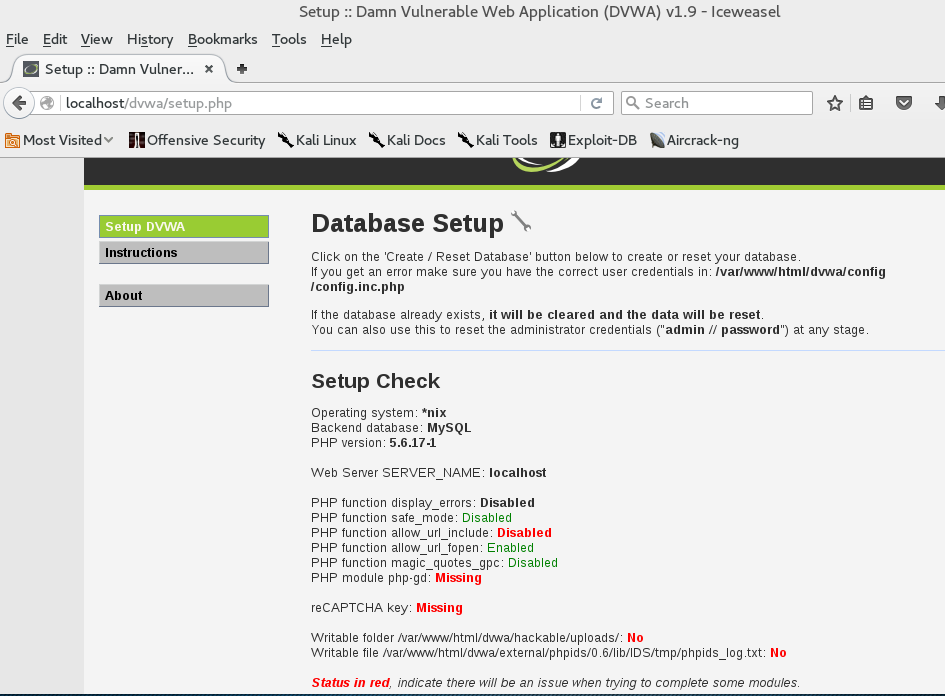Viewport: 945px width, 696px height.
Task: Click the SERVER_NAME localhost value
Action: point(518,473)
